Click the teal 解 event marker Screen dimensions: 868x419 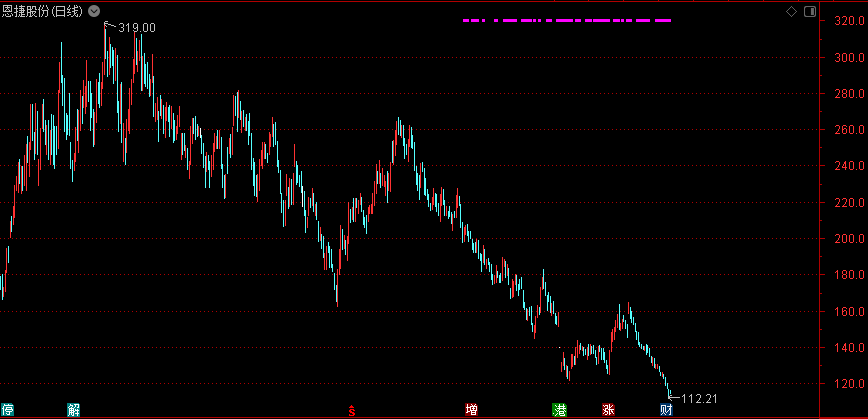(x=73, y=410)
